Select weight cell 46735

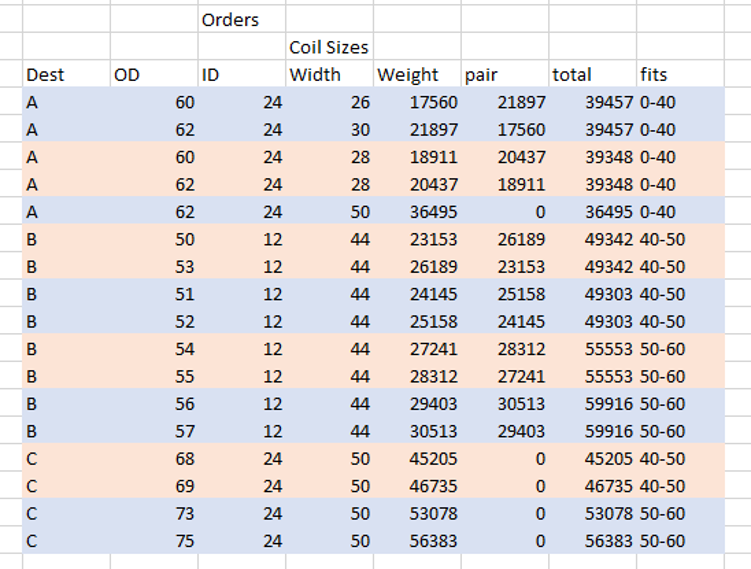pos(417,486)
